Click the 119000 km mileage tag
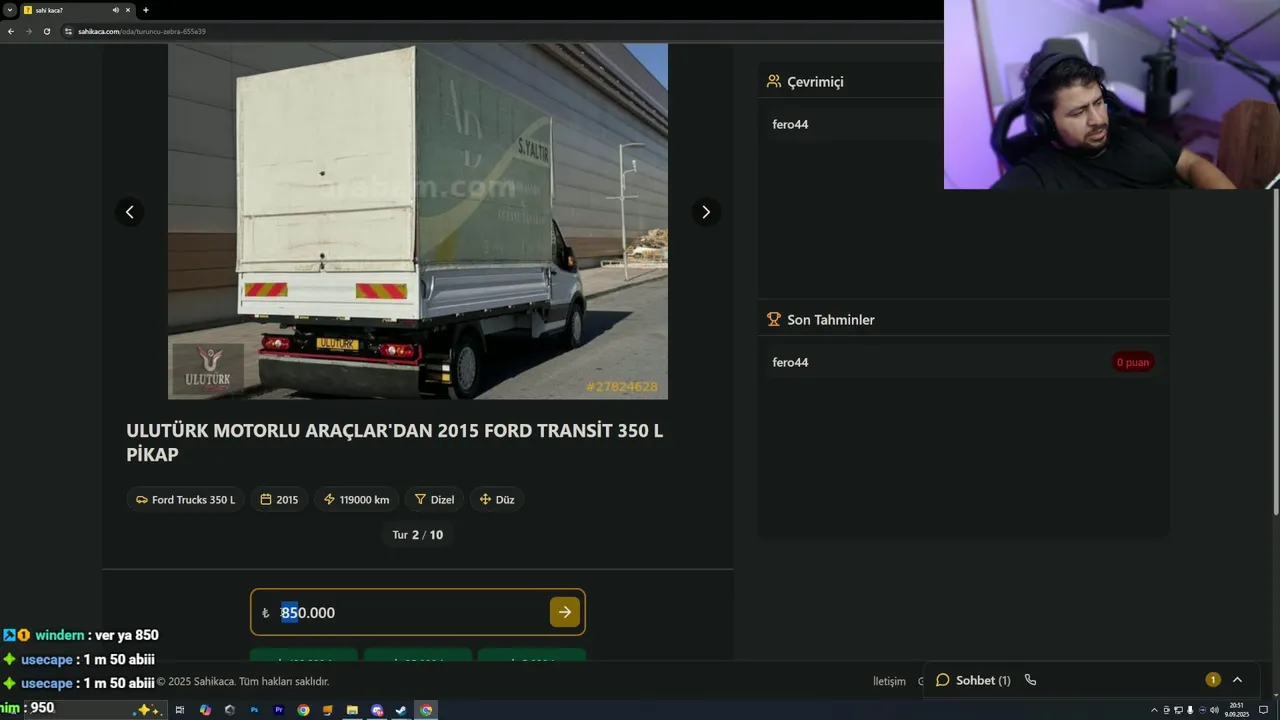 point(356,499)
